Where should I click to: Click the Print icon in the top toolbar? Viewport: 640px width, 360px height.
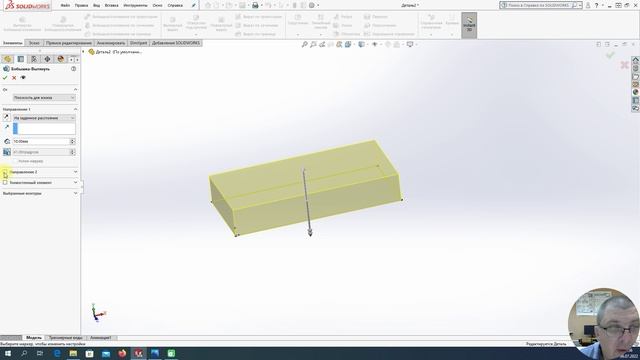(x=255, y=6)
